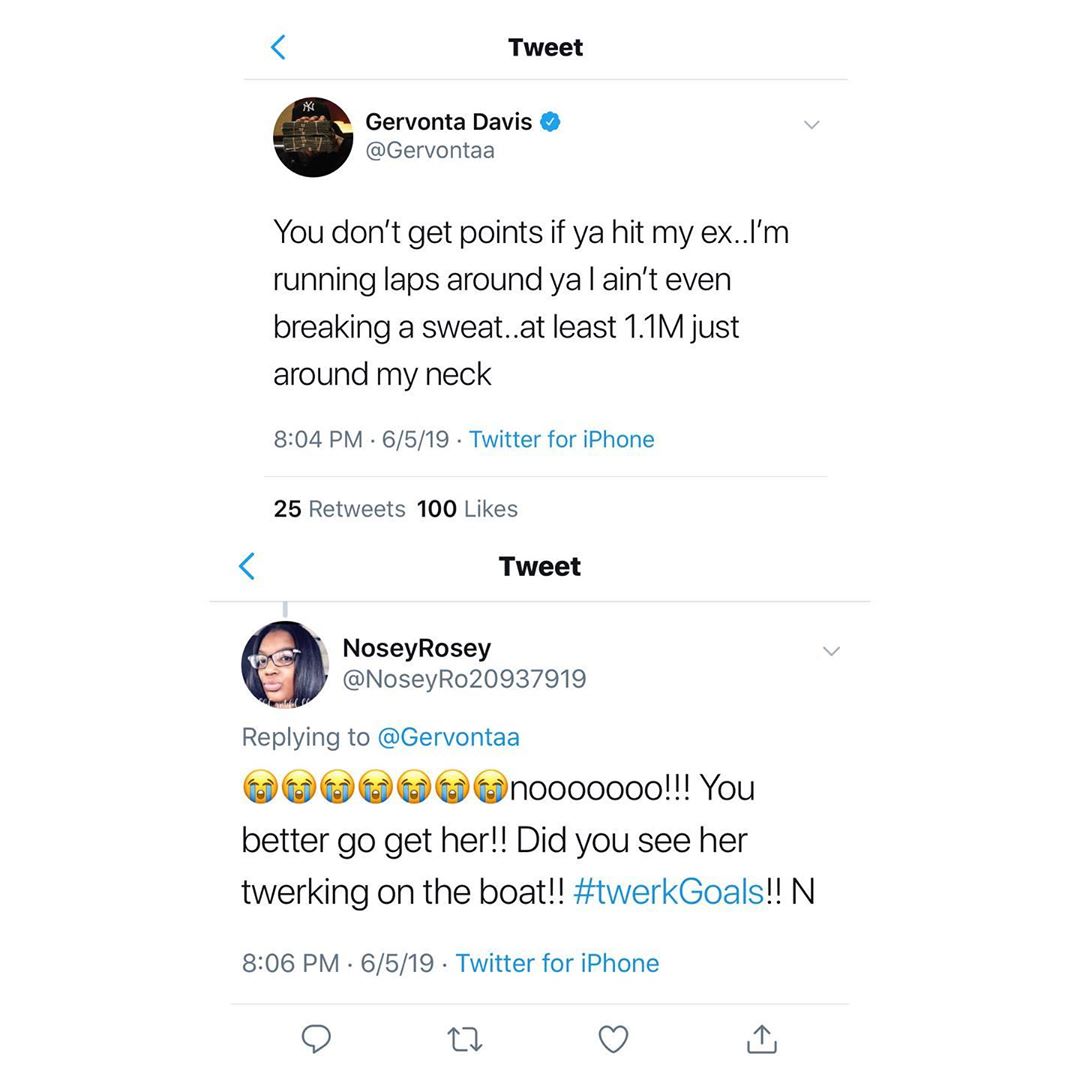Viewport: 1080px width, 1080px height.
Task: Open the NoseyRosey display name
Action: point(417,648)
